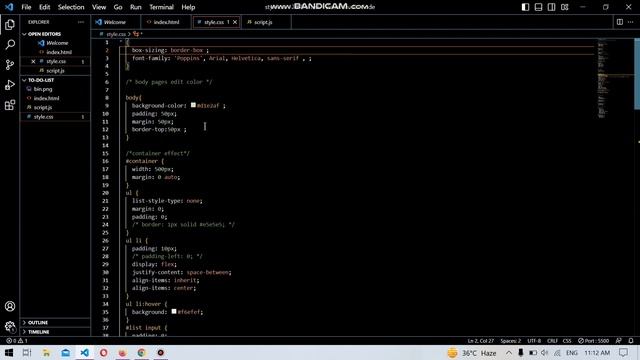Open the Run menu
This screenshot has width=640, height=360.
(x=136, y=7)
